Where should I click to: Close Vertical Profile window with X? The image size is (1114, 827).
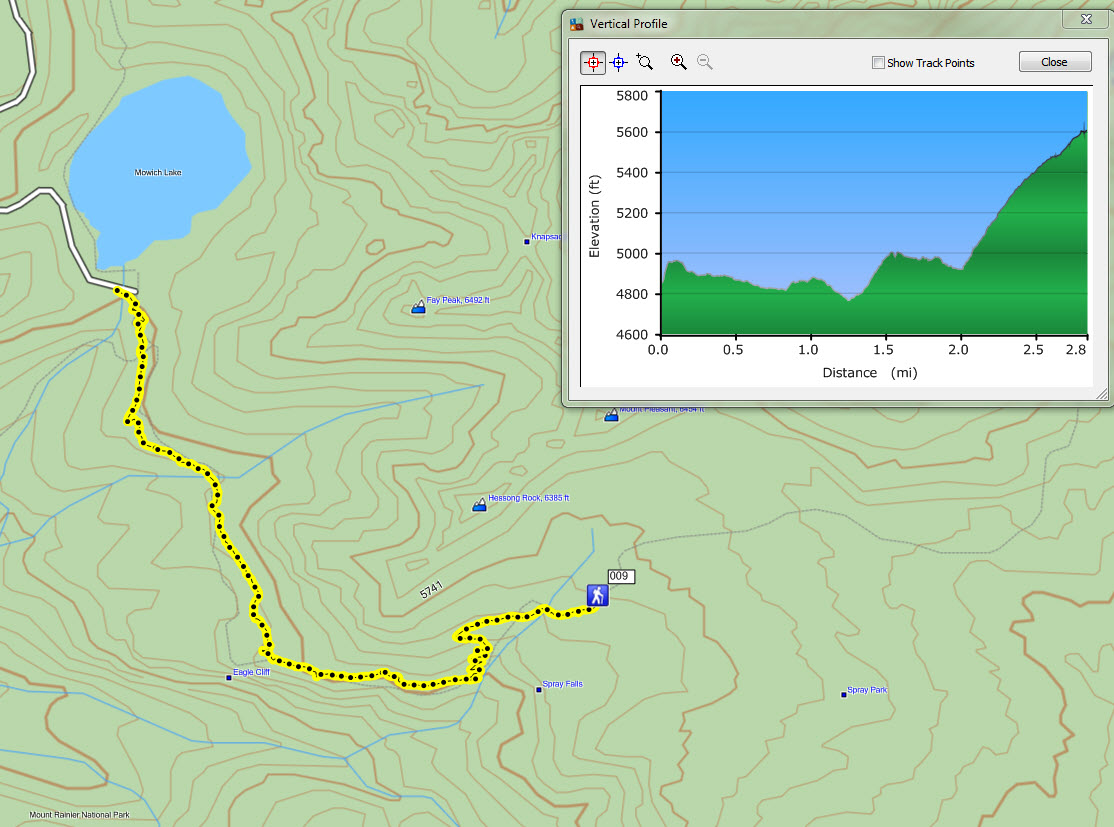(x=1085, y=21)
